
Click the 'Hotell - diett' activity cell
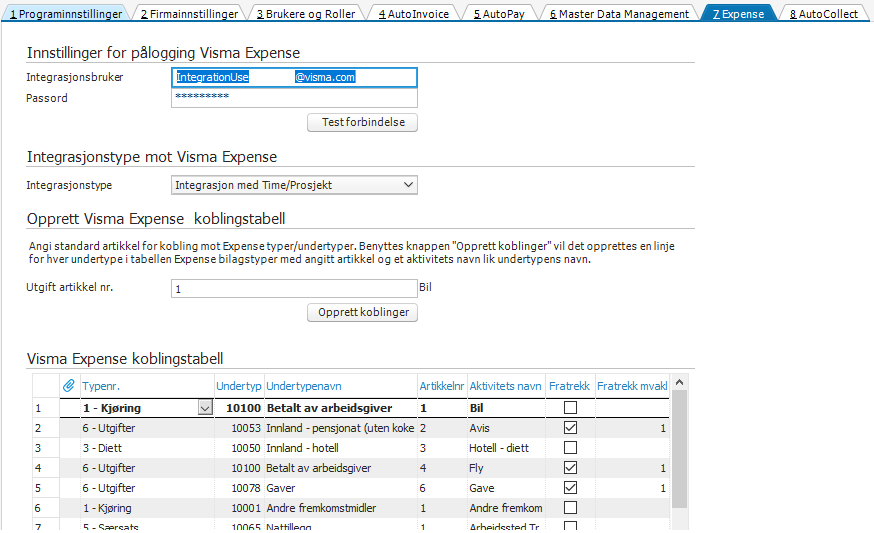[506, 448]
